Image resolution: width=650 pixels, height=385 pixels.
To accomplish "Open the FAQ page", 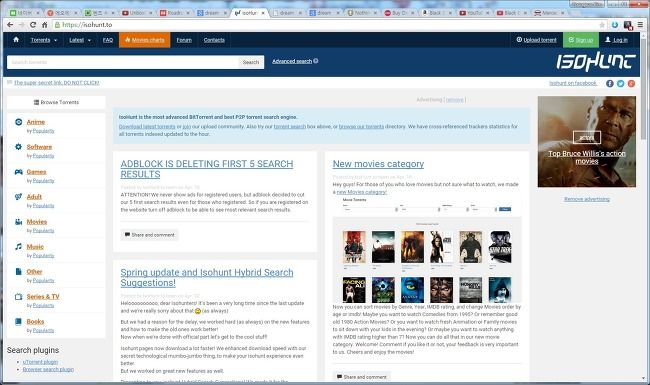I will 108,40.
